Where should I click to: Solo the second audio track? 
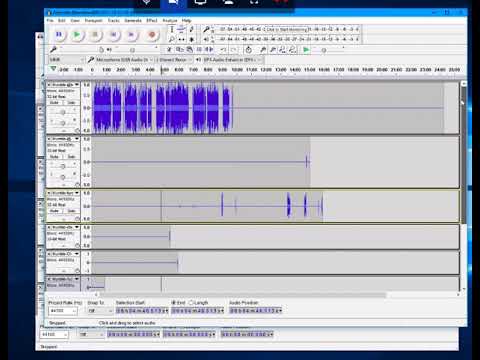[71, 156]
